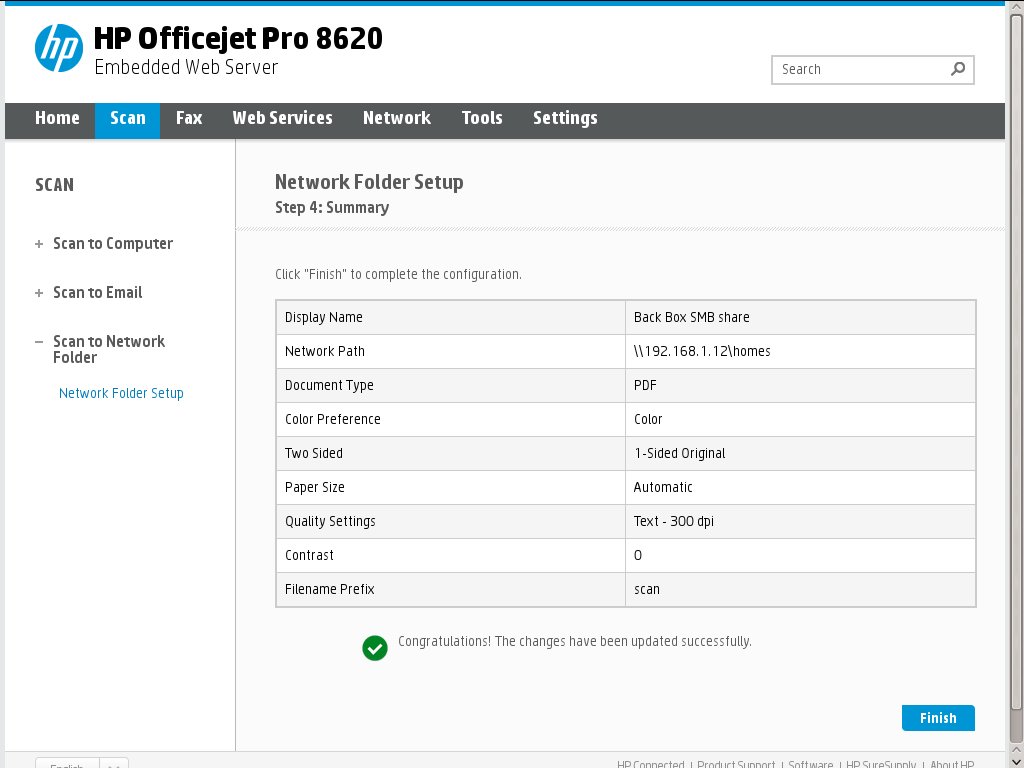Click the 'Quality Settings' row label

(330, 521)
